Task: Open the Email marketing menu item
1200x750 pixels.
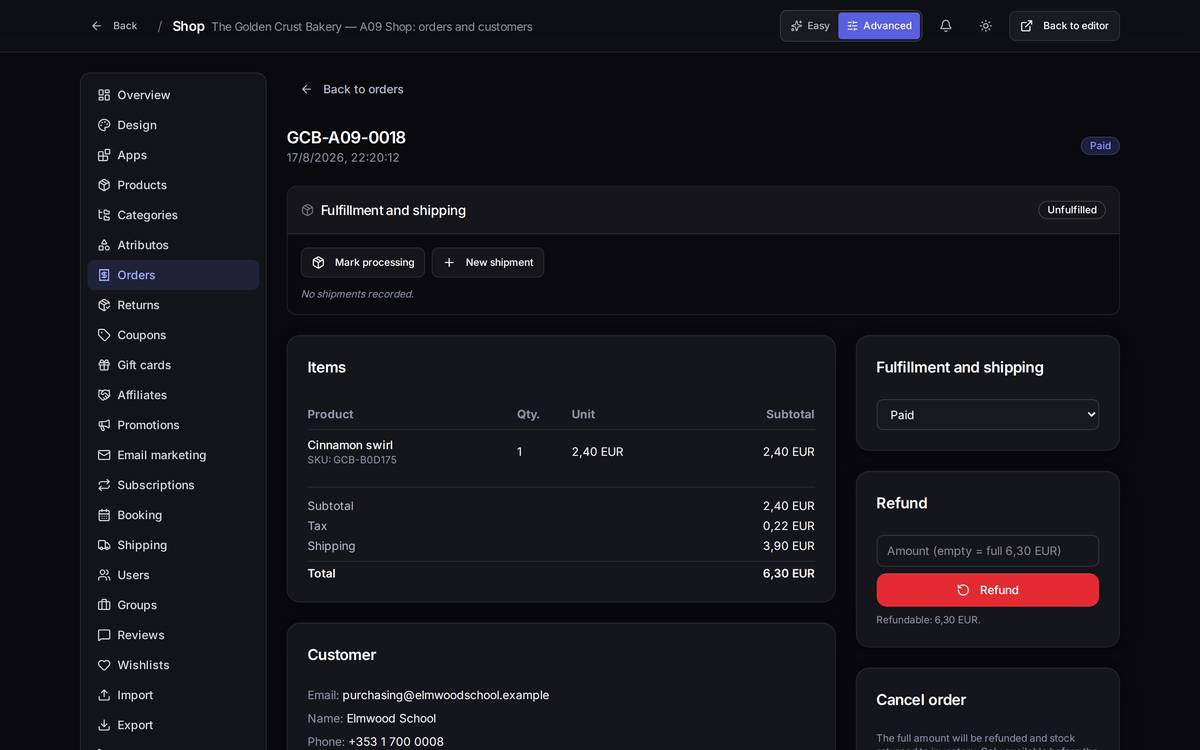Action: (173, 455)
